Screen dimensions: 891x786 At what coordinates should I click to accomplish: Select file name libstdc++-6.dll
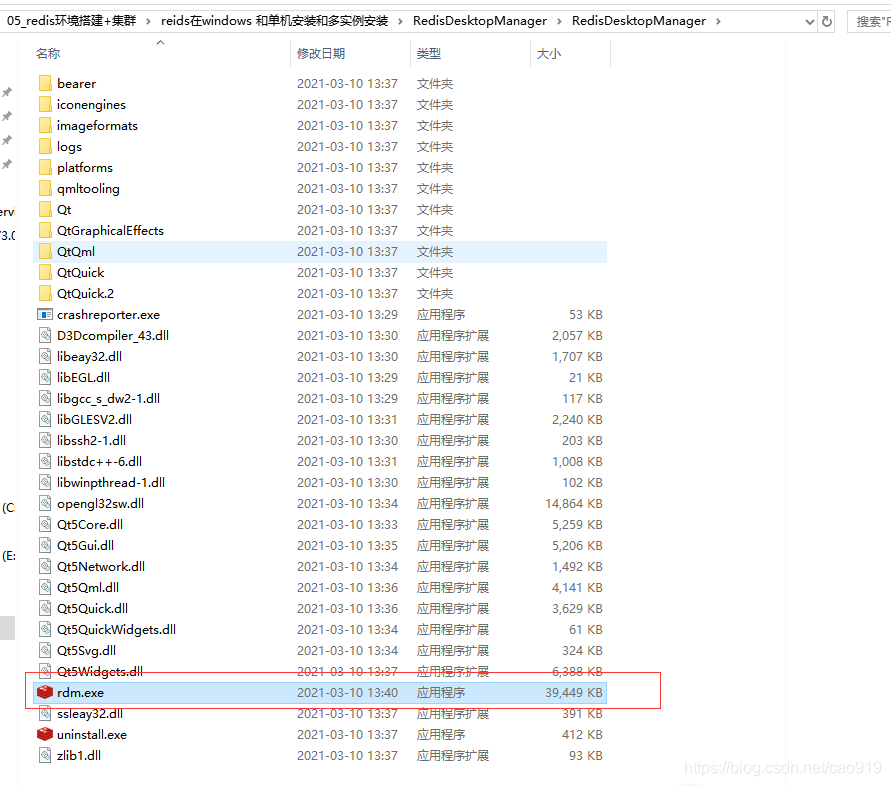pyautogui.click(x=99, y=461)
